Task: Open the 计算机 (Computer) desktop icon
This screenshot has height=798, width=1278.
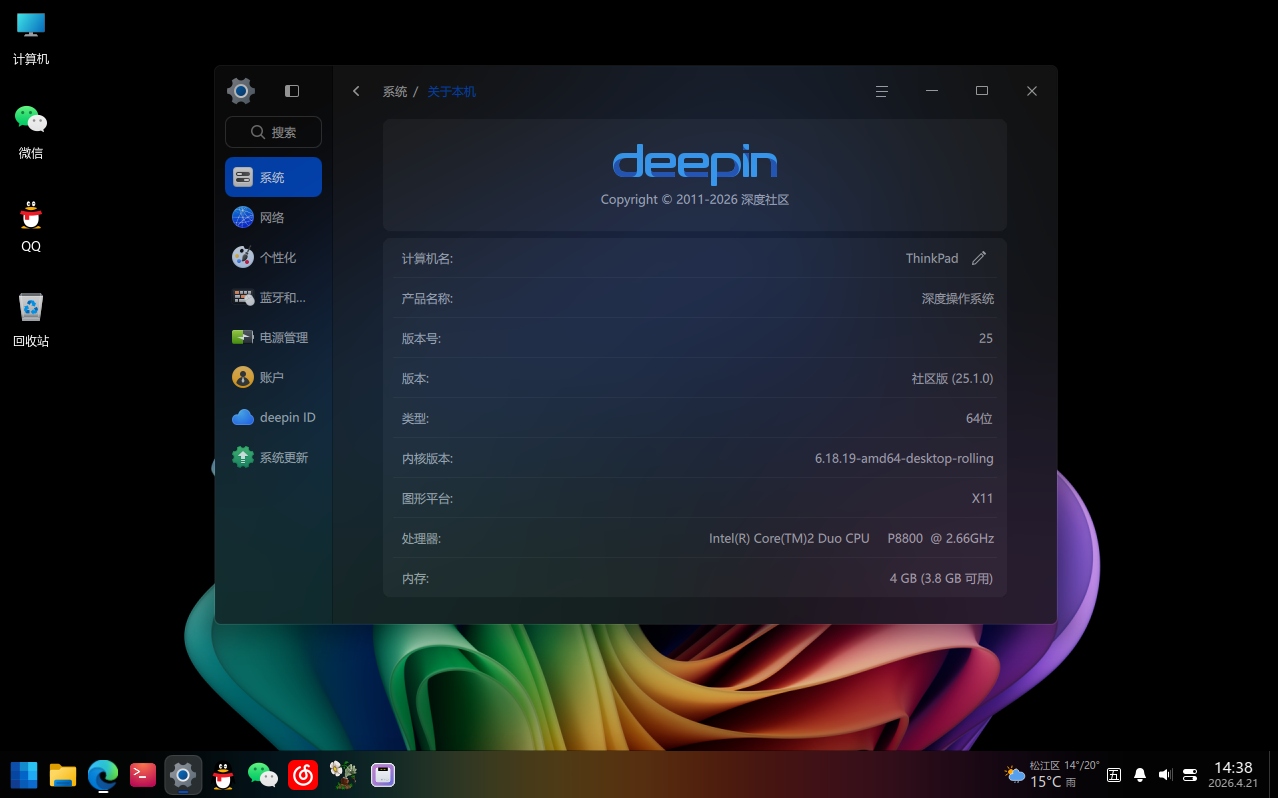Action: click(31, 39)
